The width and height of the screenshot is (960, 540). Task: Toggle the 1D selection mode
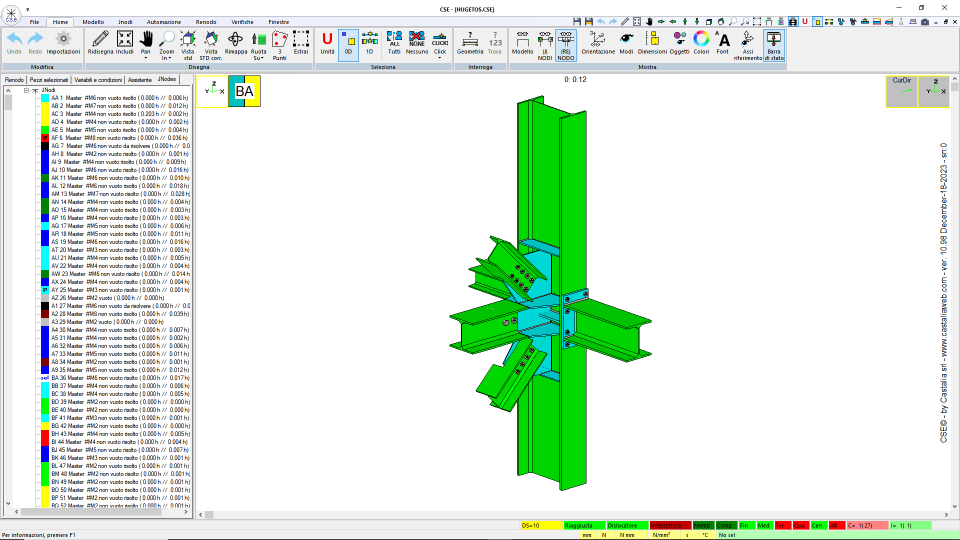(x=370, y=43)
